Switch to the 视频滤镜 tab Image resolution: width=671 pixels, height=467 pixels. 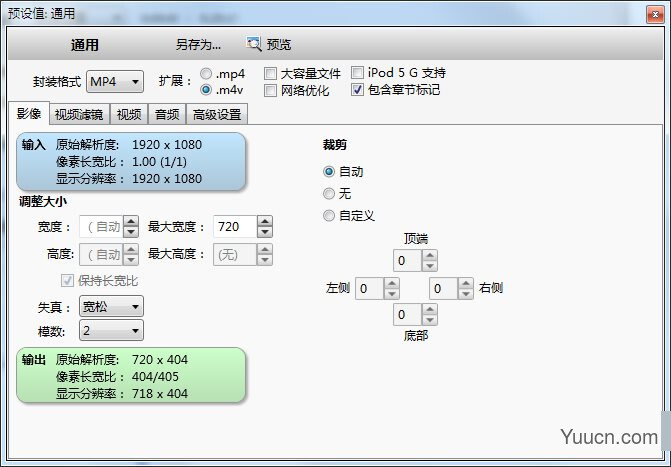[x=79, y=114]
